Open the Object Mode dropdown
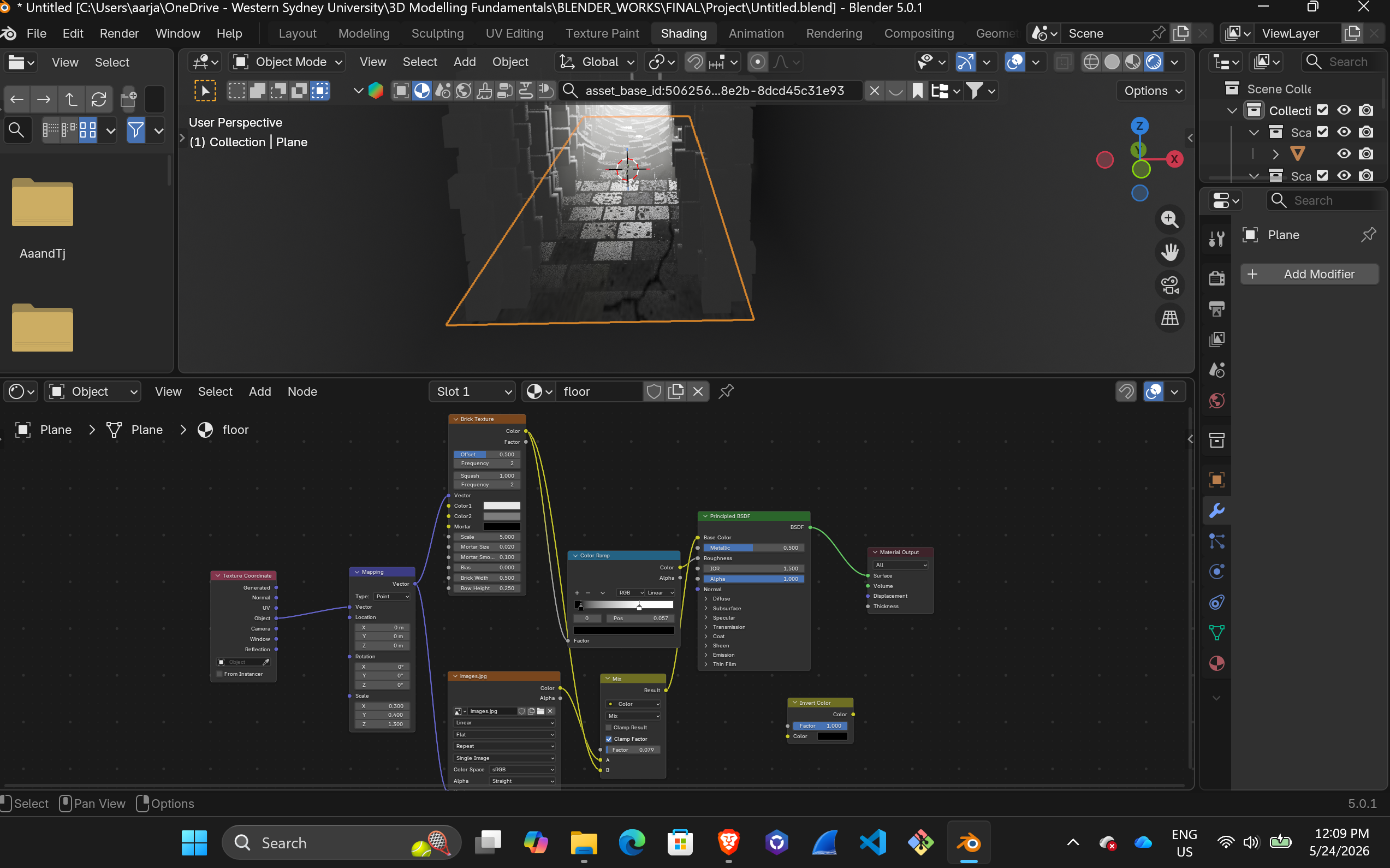The image size is (1390, 868). [x=288, y=62]
